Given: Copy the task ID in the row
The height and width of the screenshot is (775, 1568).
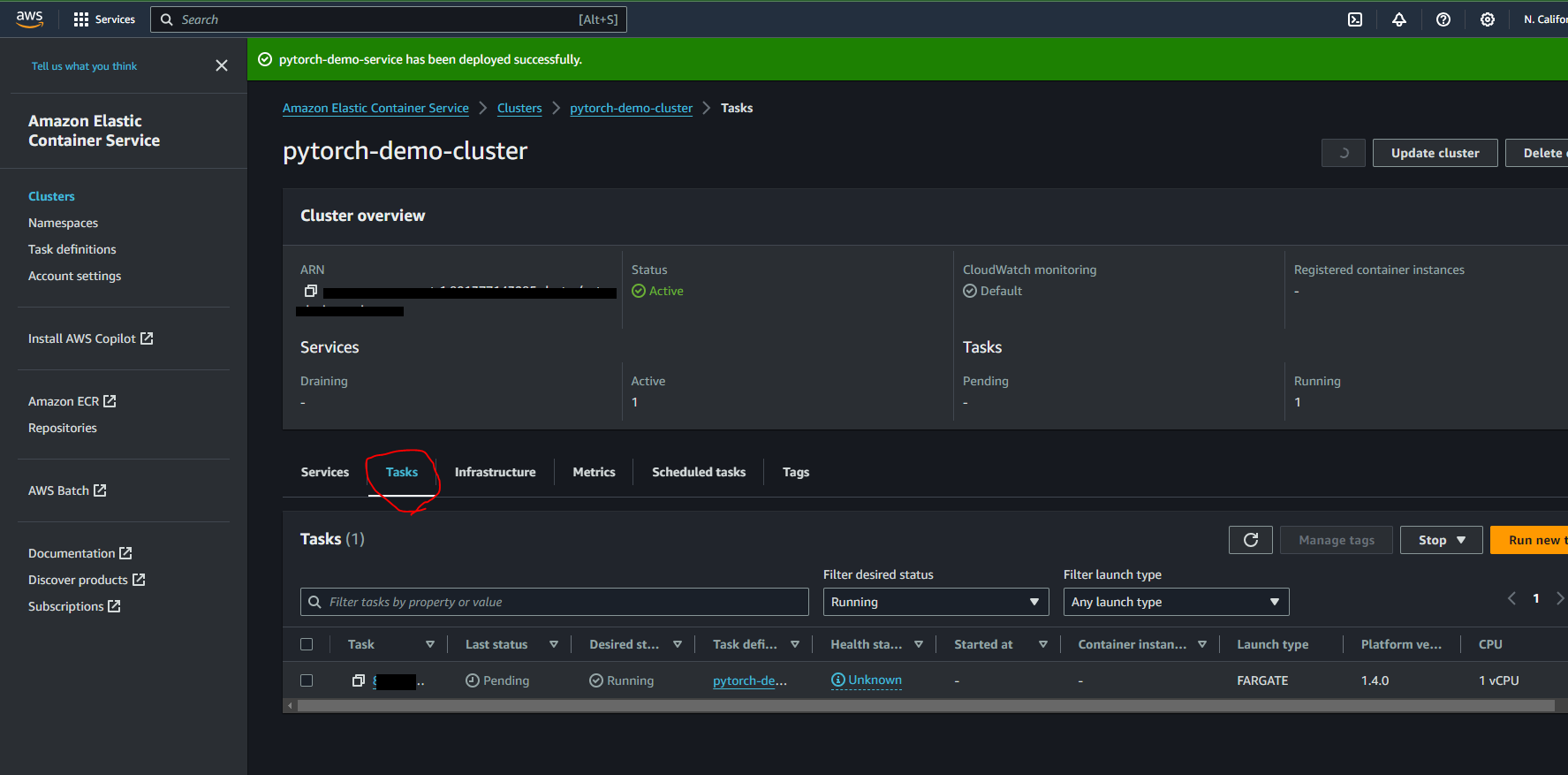Looking at the screenshot, I should 358,680.
